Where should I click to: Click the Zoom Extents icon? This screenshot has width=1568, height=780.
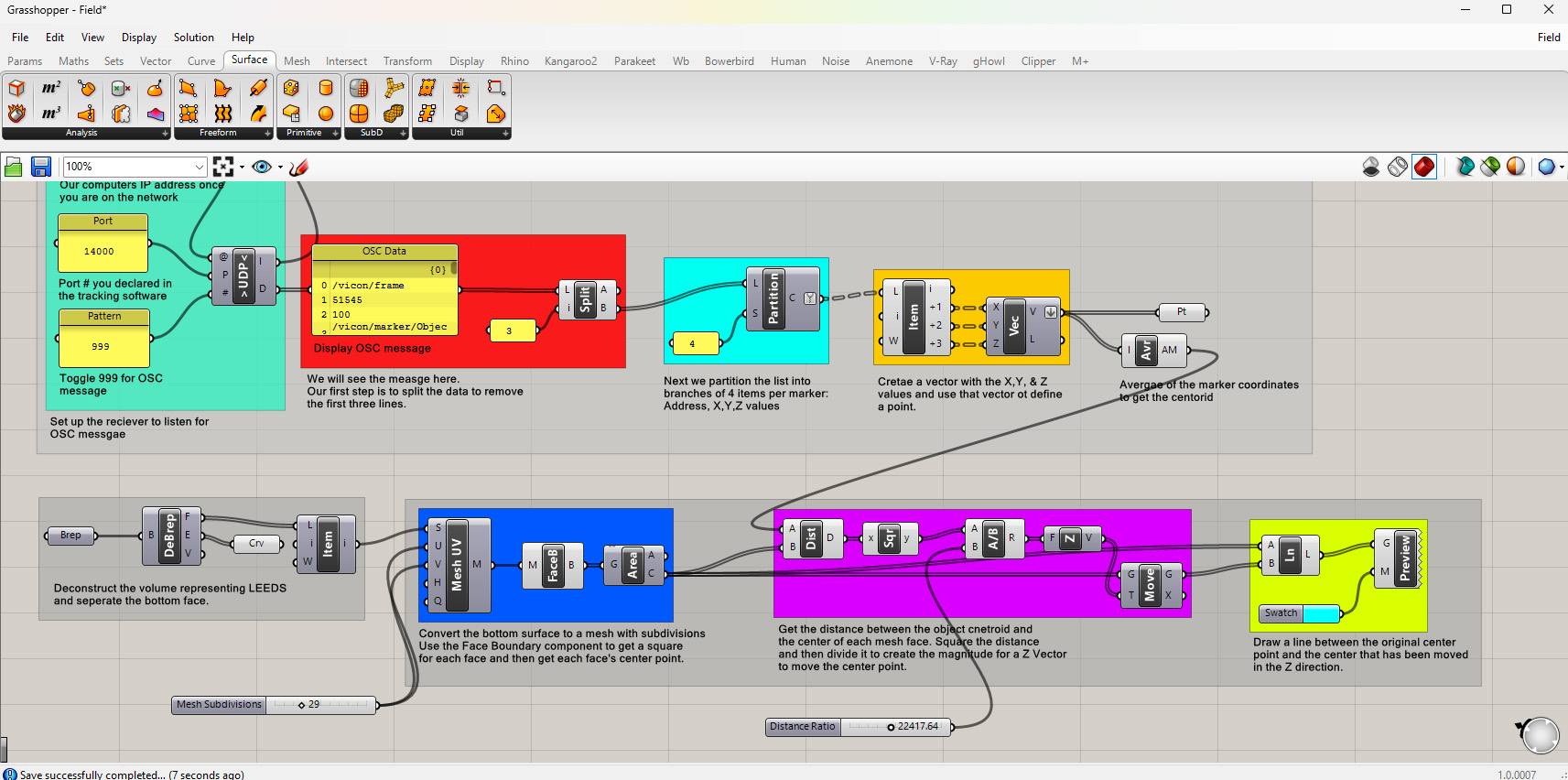(x=223, y=167)
